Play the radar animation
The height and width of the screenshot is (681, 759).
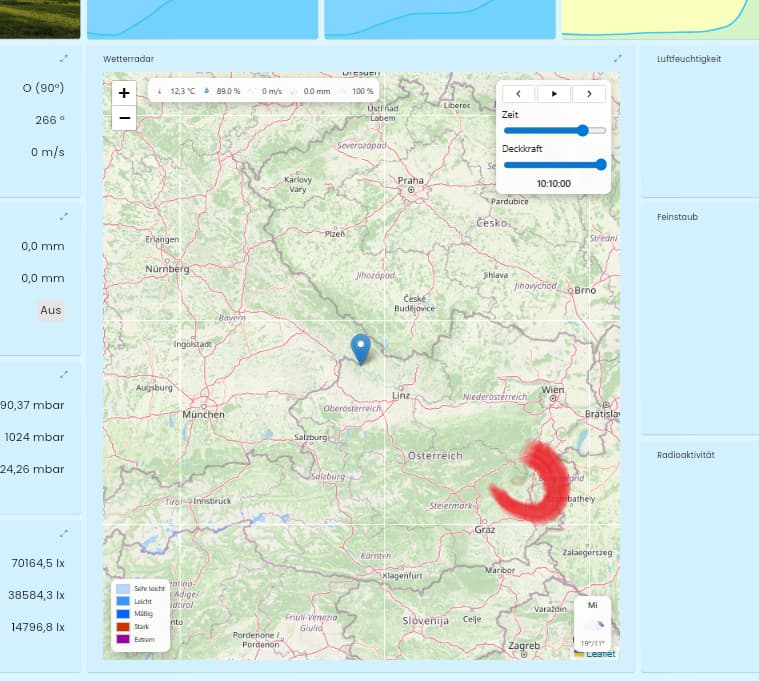[x=554, y=94]
